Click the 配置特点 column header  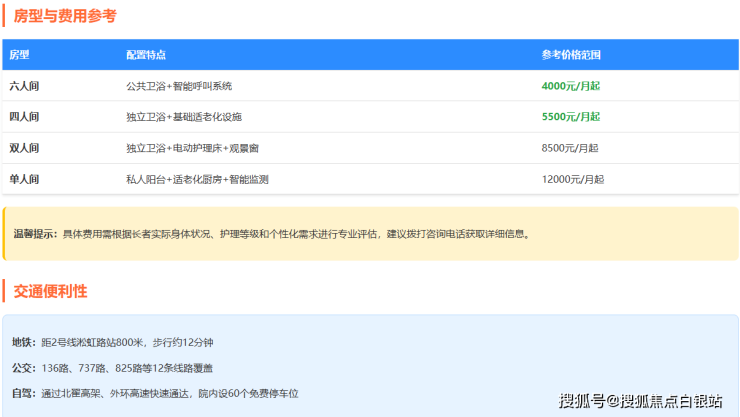point(146,55)
